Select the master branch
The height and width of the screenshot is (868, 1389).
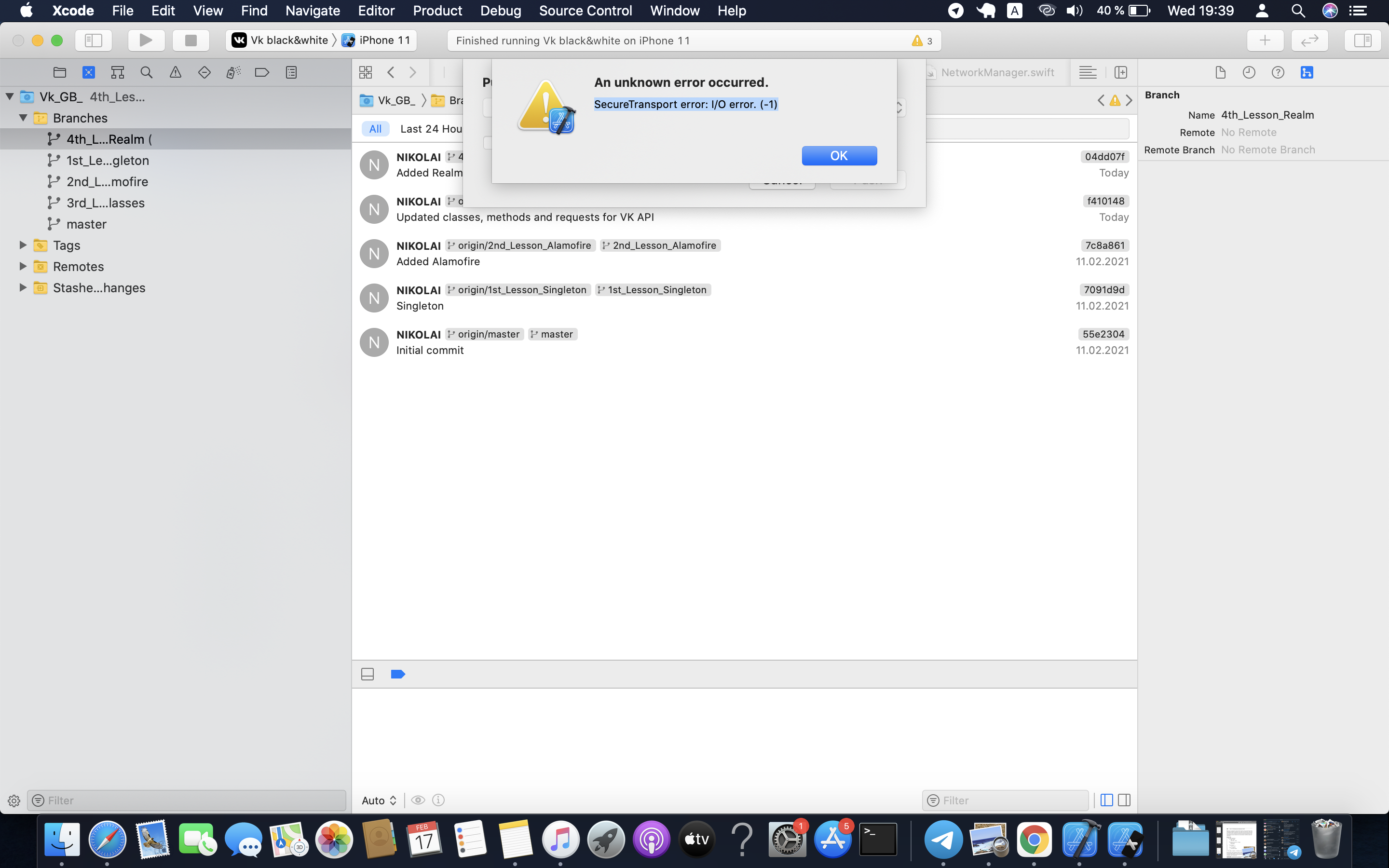pyautogui.click(x=86, y=224)
